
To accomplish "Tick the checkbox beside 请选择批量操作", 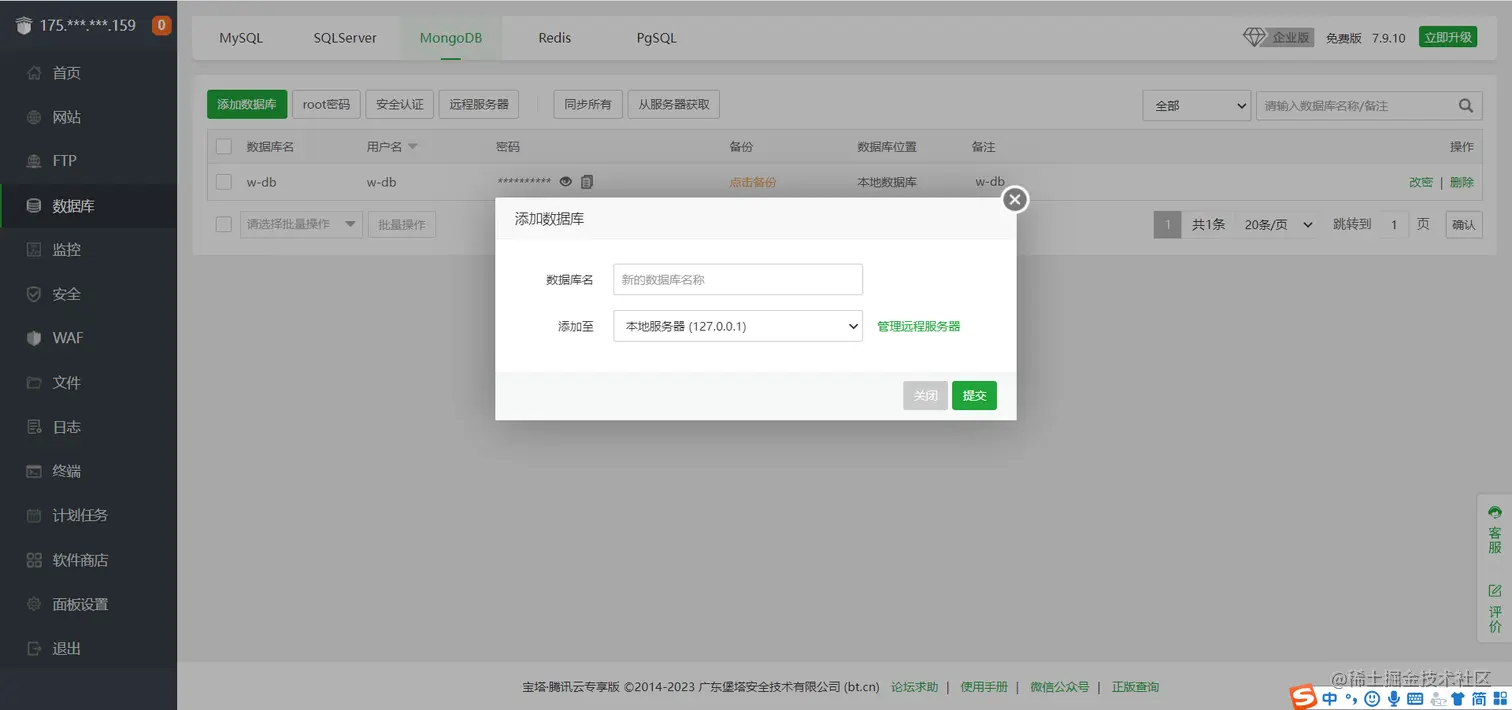I will pyautogui.click(x=224, y=224).
